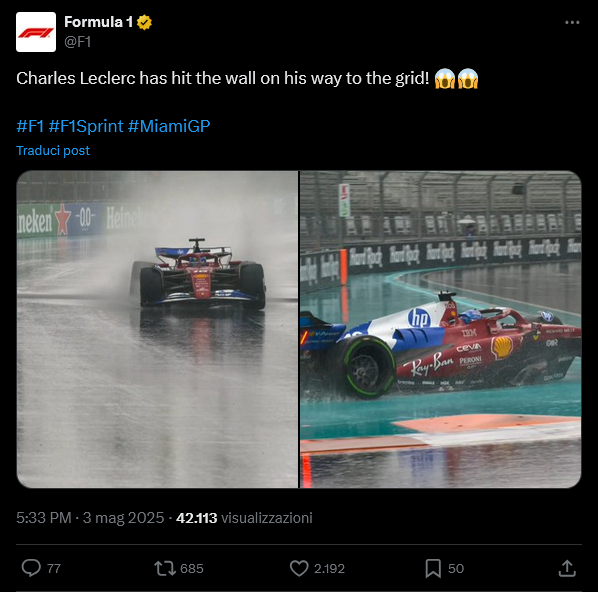The image size is (598, 592).
Task: Open the 2.192 likes count
Action: click(330, 569)
